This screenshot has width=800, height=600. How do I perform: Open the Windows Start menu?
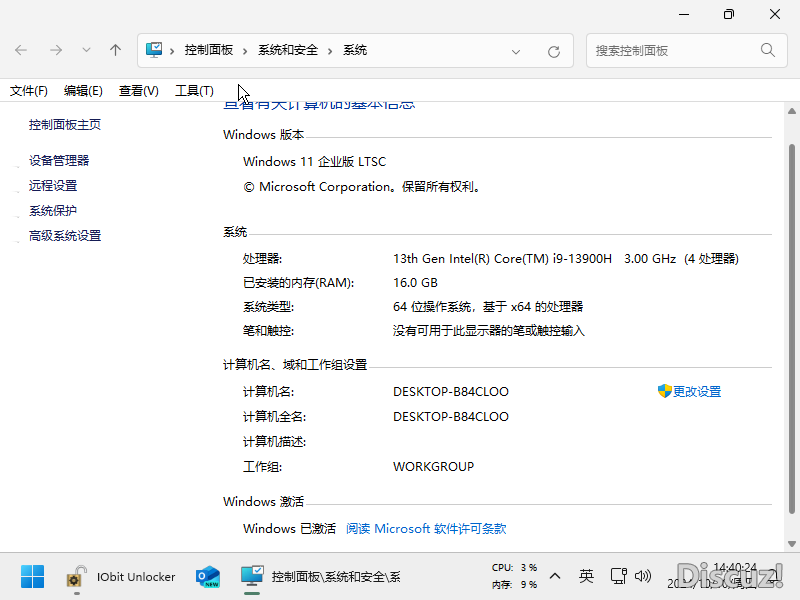click(33, 577)
